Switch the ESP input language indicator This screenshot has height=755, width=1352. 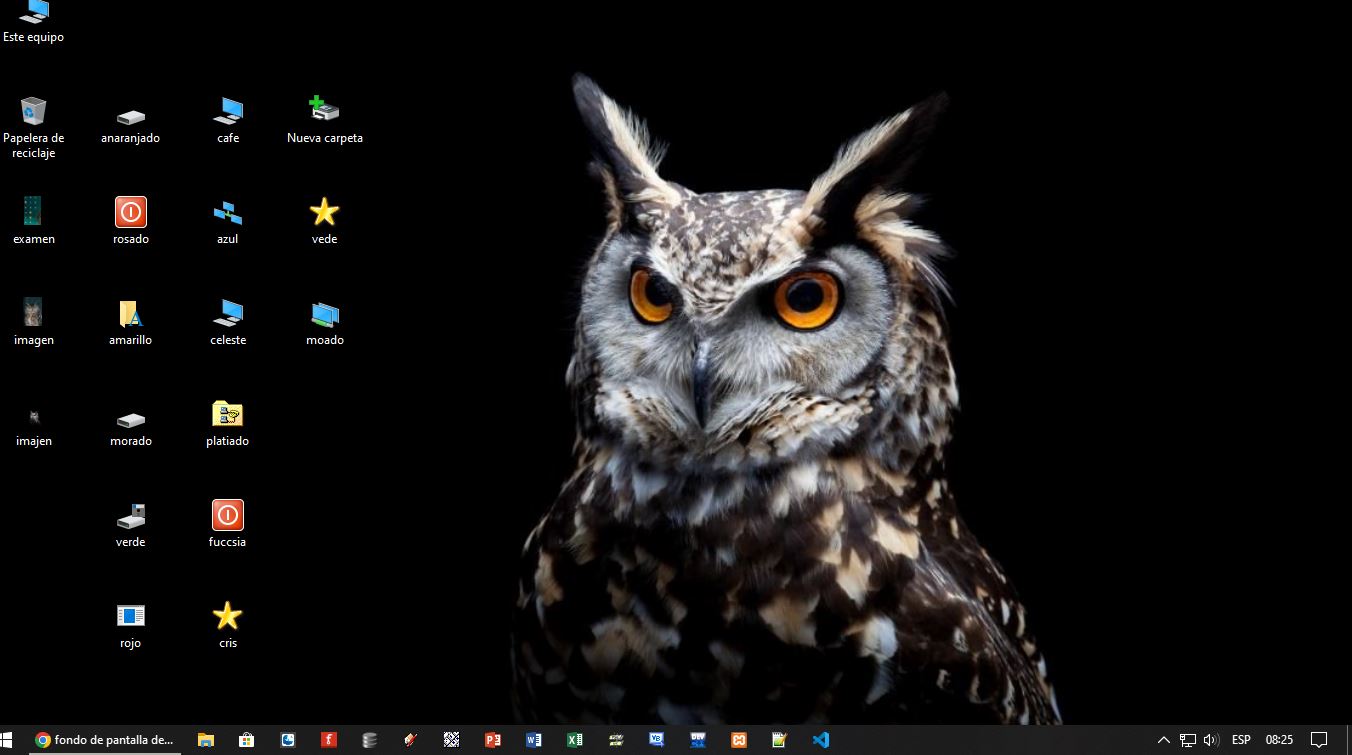click(x=1241, y=740)
